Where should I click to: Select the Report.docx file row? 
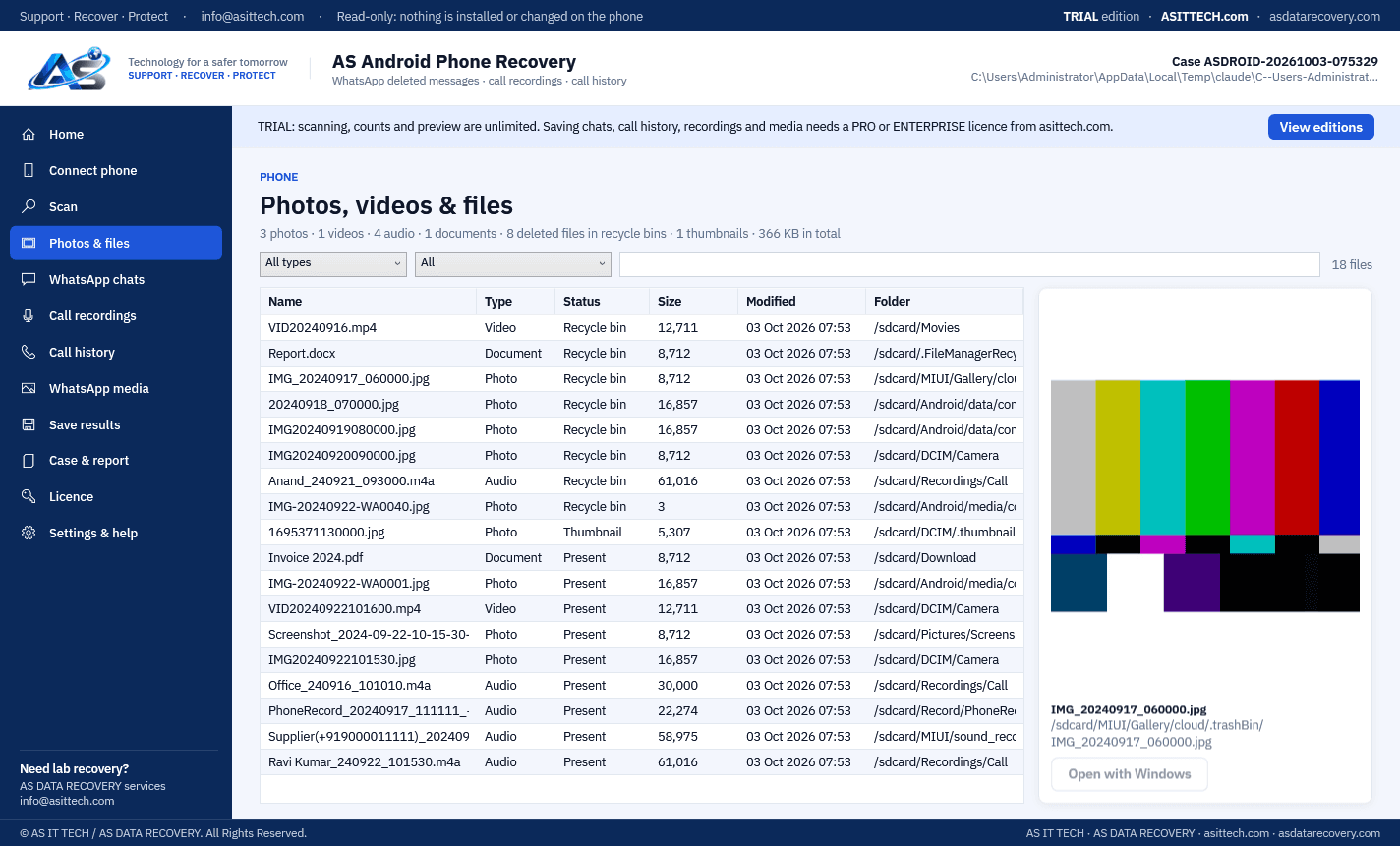(x=641, y=354)
